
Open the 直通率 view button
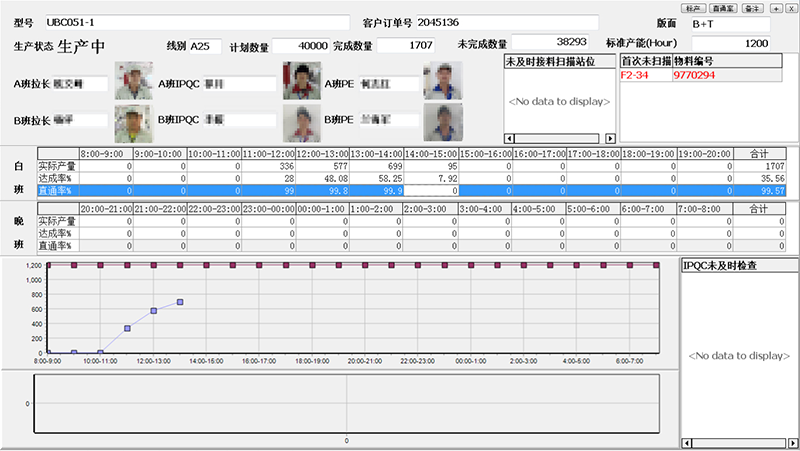[x=723, y=8]
